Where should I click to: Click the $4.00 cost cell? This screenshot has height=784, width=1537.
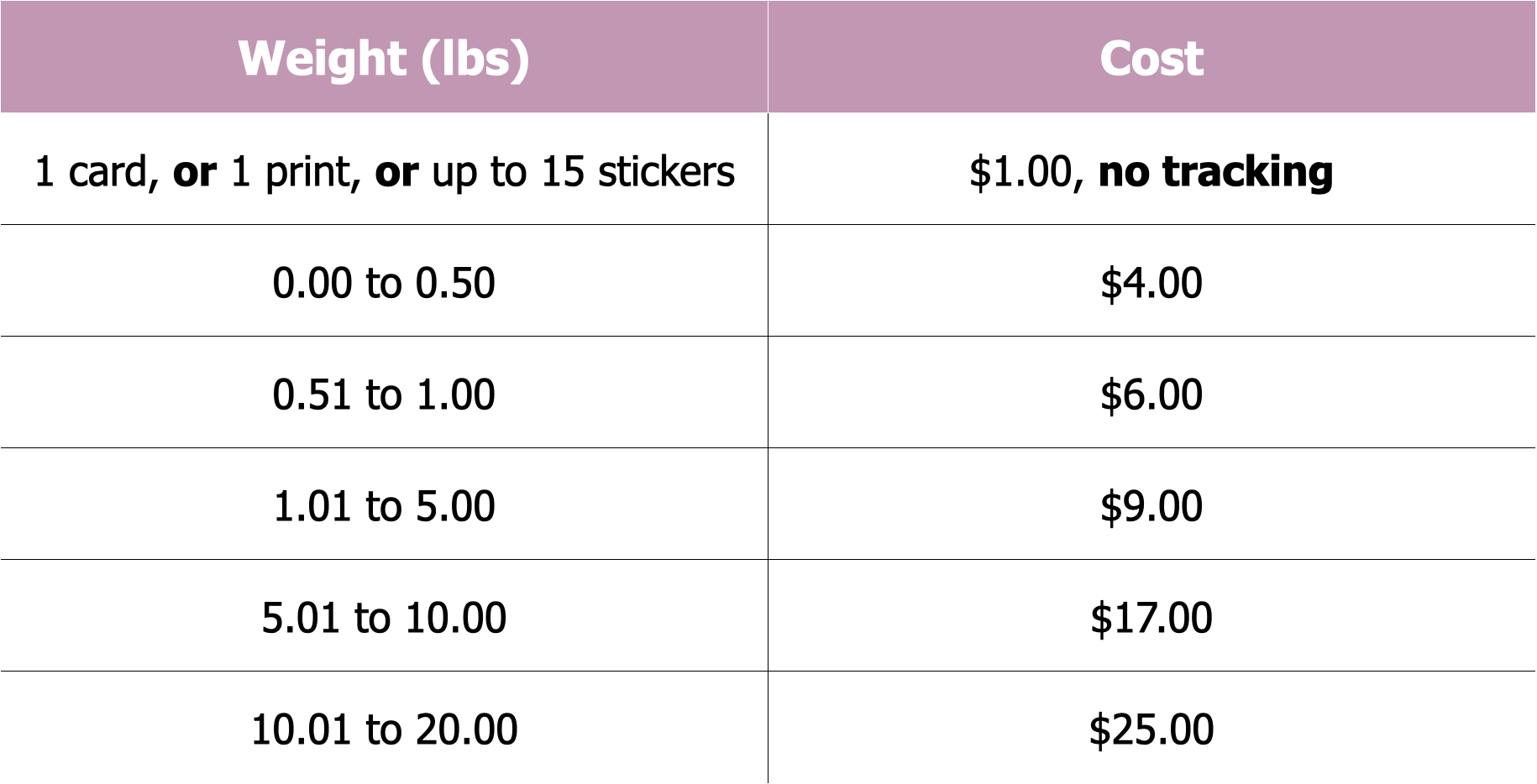[1152, 280]
